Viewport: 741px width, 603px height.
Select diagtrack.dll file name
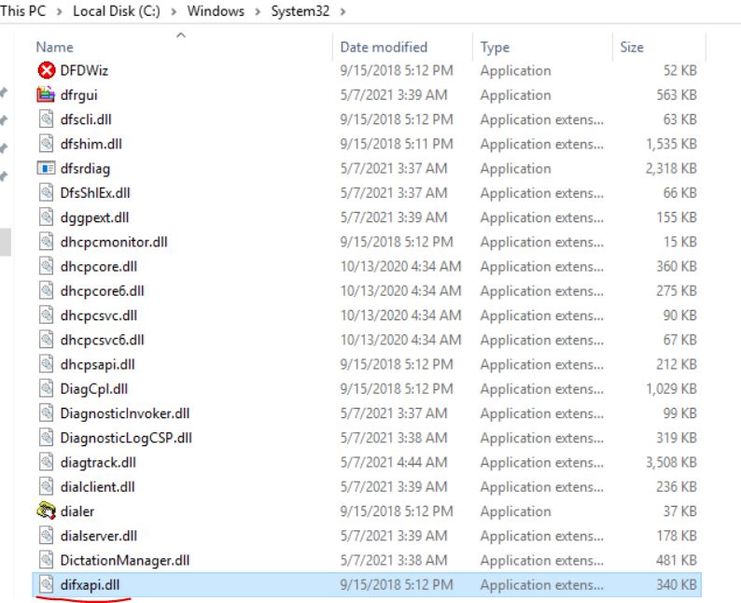[x=98, y=463]
